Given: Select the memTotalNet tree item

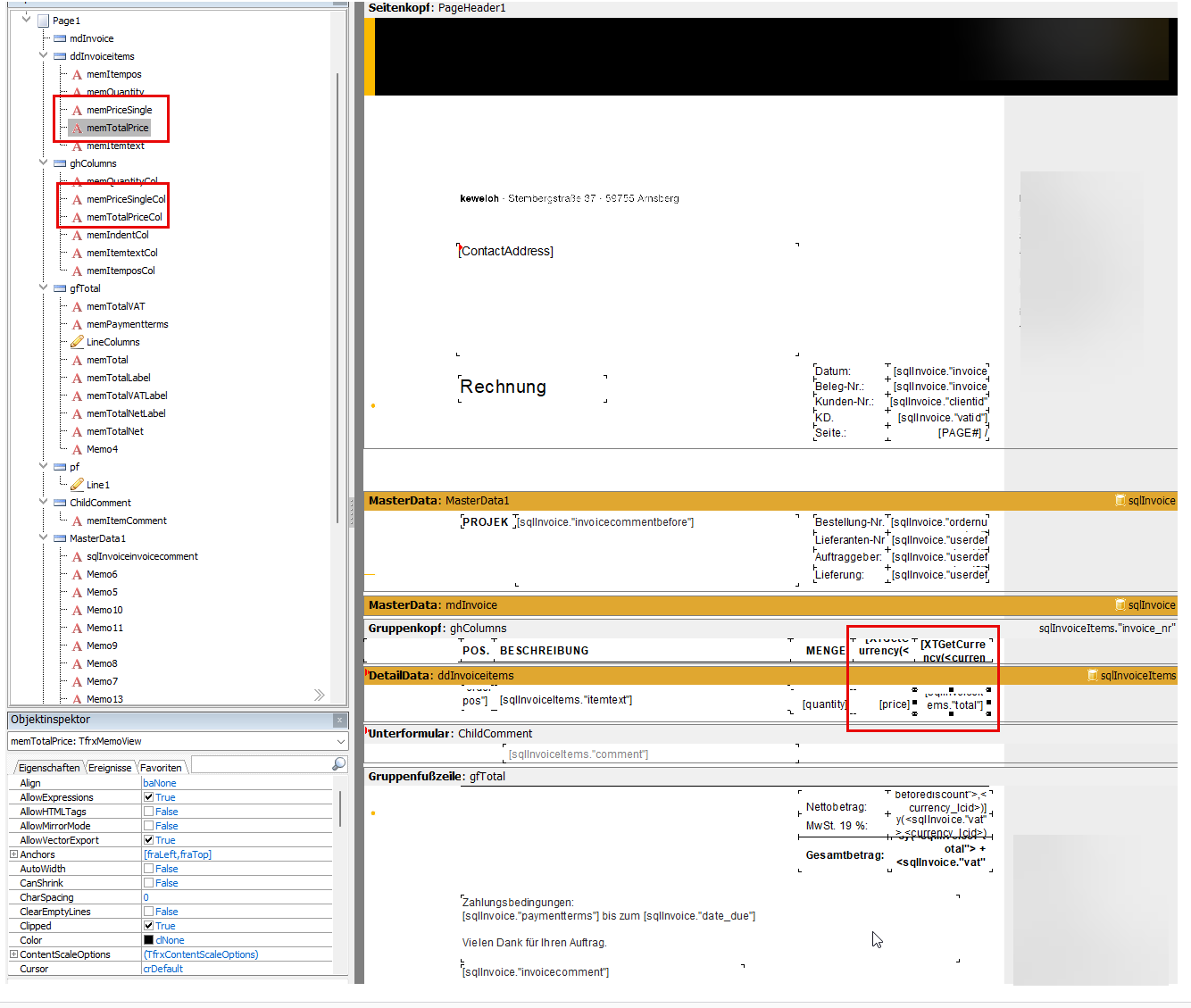Looking at the screenshot, I should click(114, 431).
